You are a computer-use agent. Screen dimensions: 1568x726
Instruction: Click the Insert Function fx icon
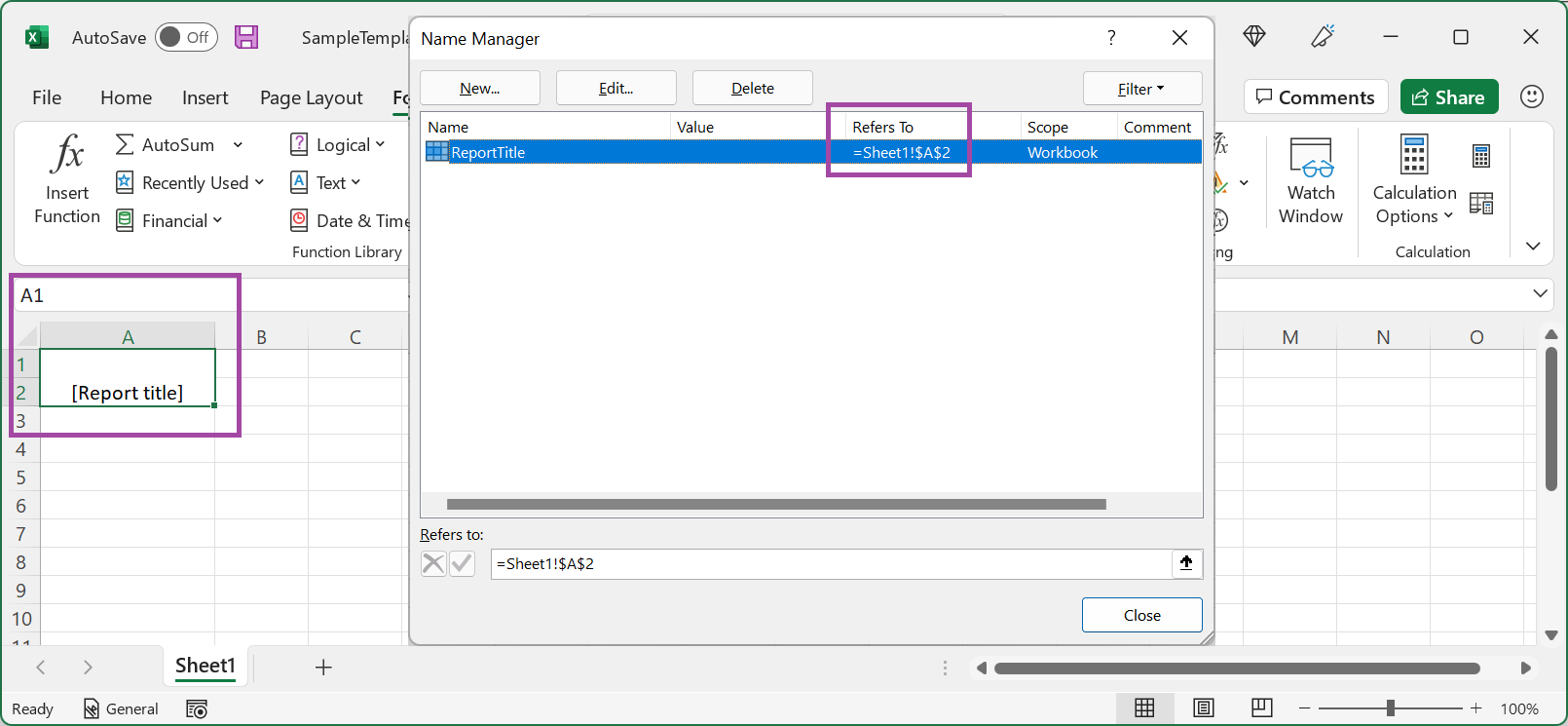click(x=67, y=153)
